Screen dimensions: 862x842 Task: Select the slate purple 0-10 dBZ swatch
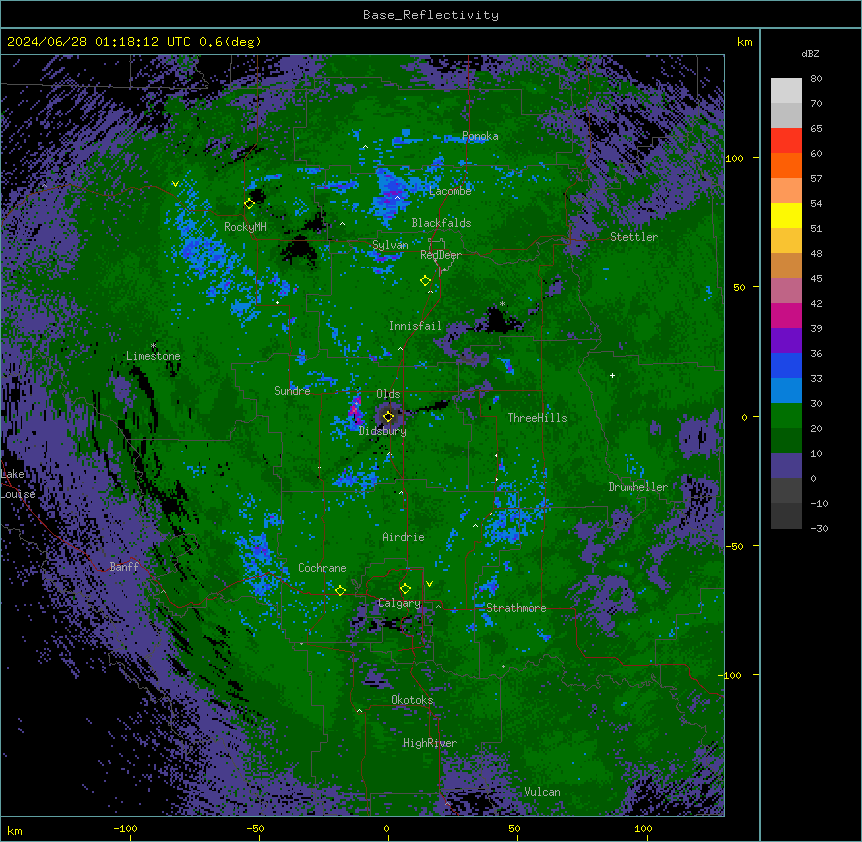coord(786,466)
